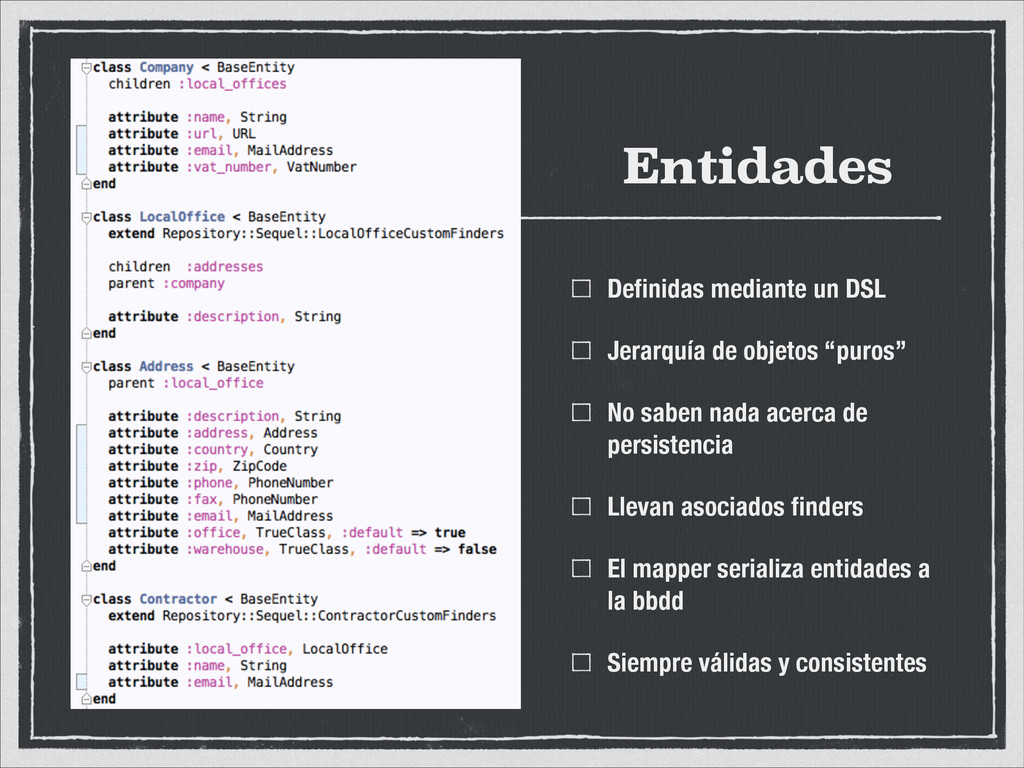
Task: Click the 'ZipCode' type
Action: tap(260, 466)
